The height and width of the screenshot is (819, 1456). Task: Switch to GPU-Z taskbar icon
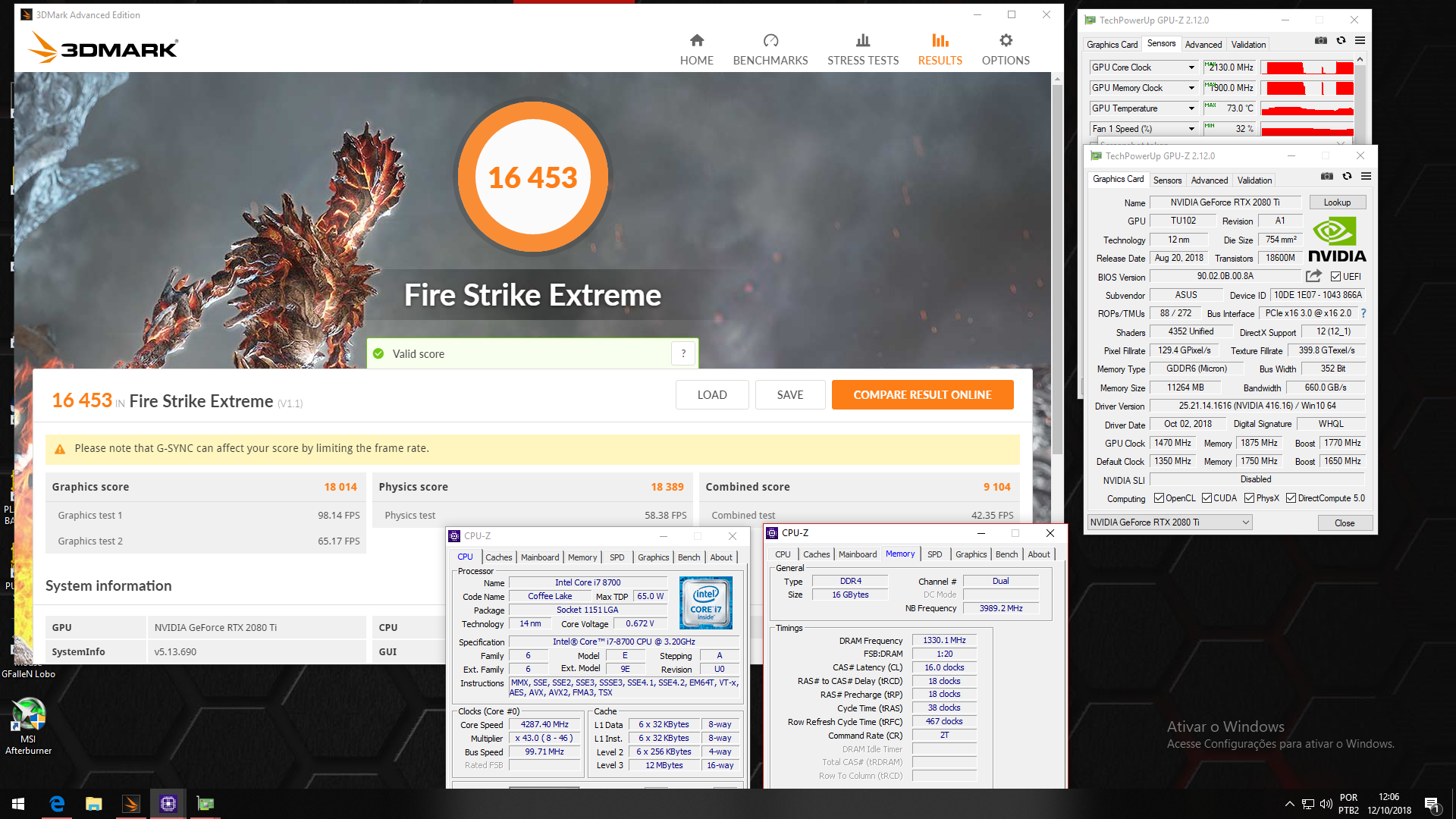coord(206,804)
